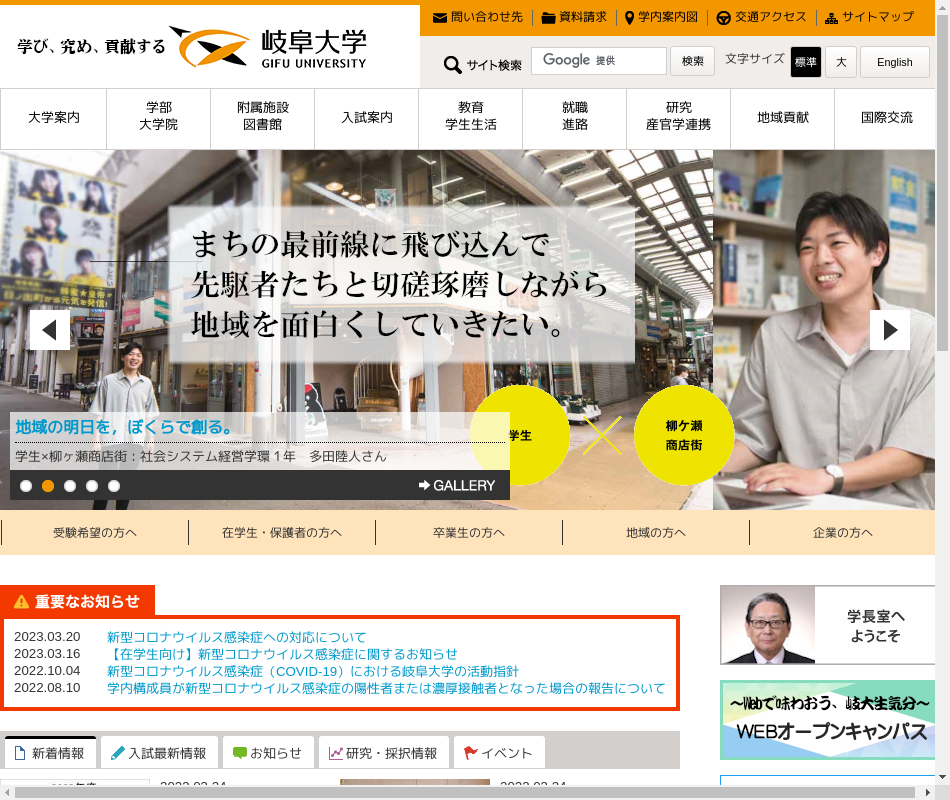Open 新型コロナウイルス感染症への対応について notice
The width and height of the screenshot is (950, 800).
[237, 637]
